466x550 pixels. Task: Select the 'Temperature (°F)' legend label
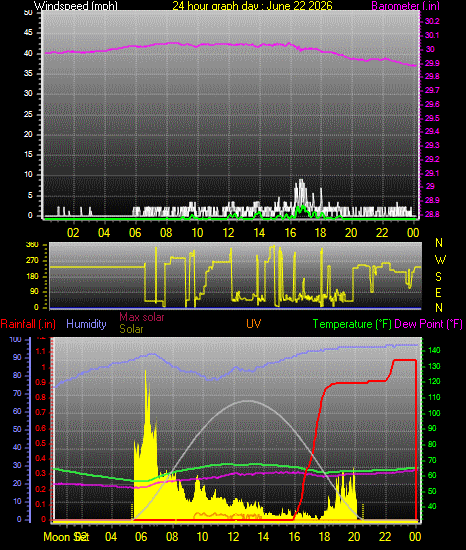352,324
